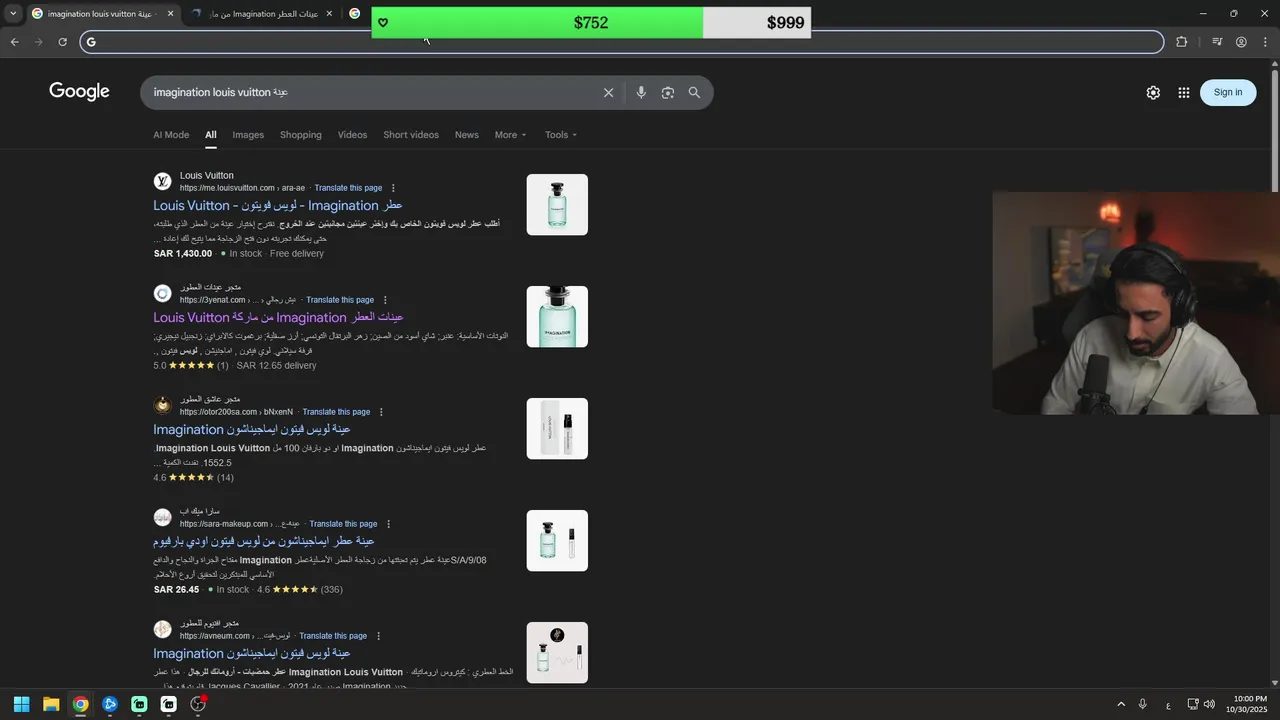Open the Google apps grid

tap(1184, 92)
